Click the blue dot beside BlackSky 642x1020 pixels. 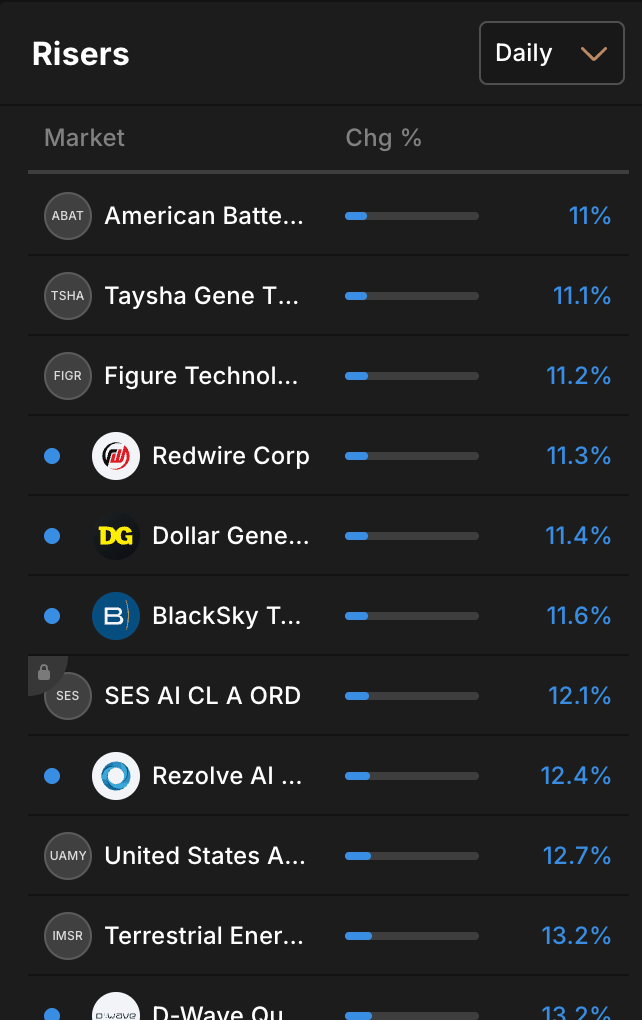pos(52,616)
